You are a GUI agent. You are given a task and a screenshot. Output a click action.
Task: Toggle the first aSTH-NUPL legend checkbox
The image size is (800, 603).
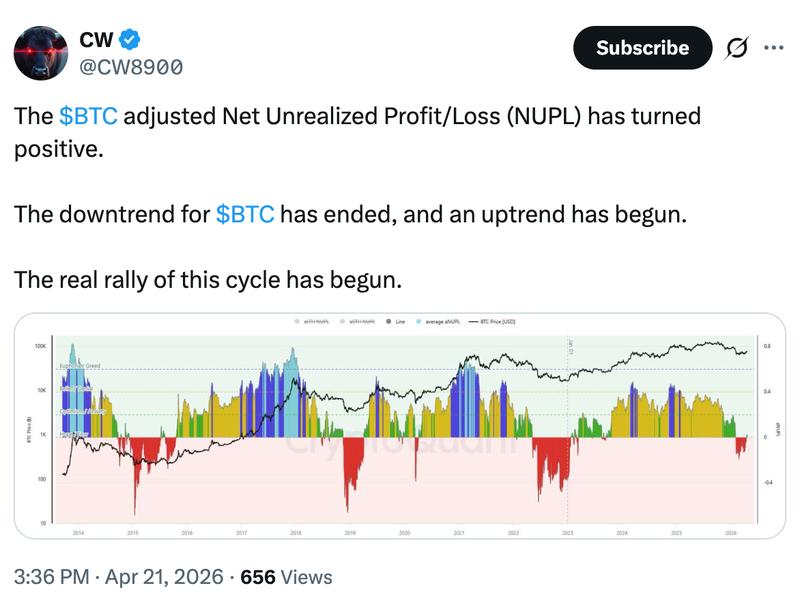tap(298, 322)
